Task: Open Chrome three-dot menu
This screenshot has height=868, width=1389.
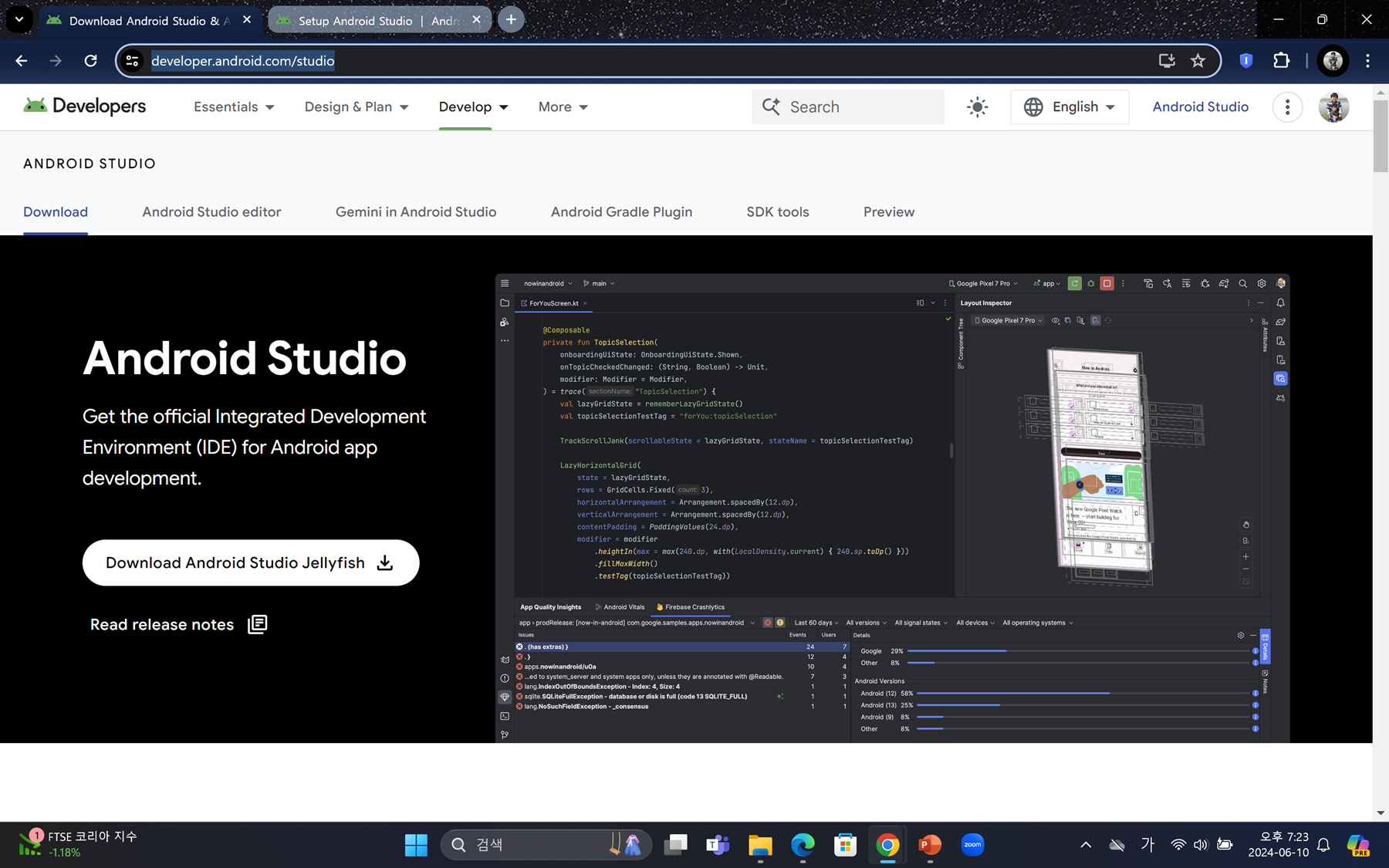Action: click(x=1367, y=61)
